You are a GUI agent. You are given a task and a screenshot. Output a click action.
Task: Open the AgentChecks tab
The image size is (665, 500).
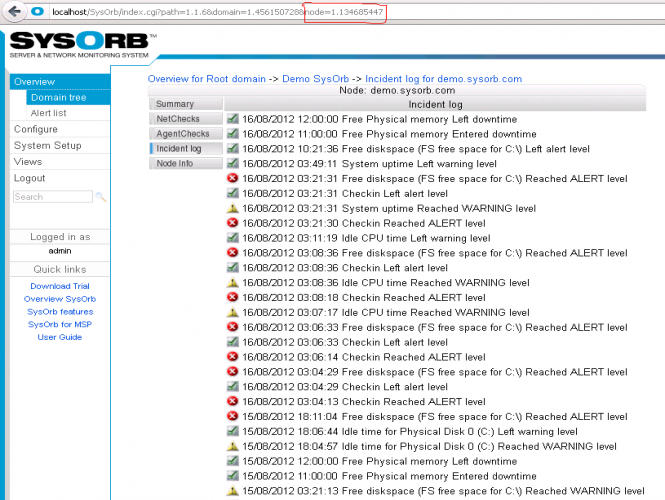[186, 134]
